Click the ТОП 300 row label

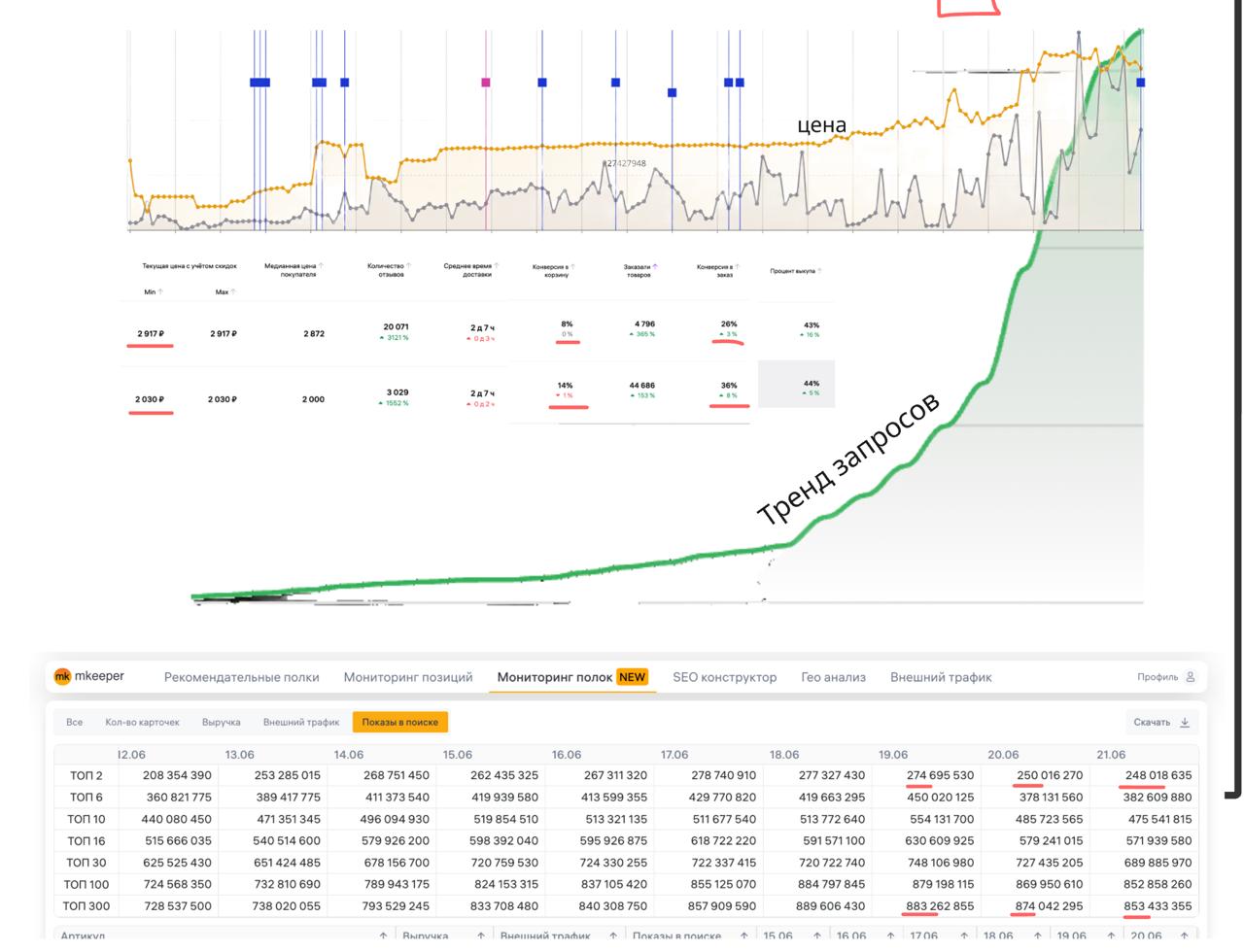click(86, 905)
